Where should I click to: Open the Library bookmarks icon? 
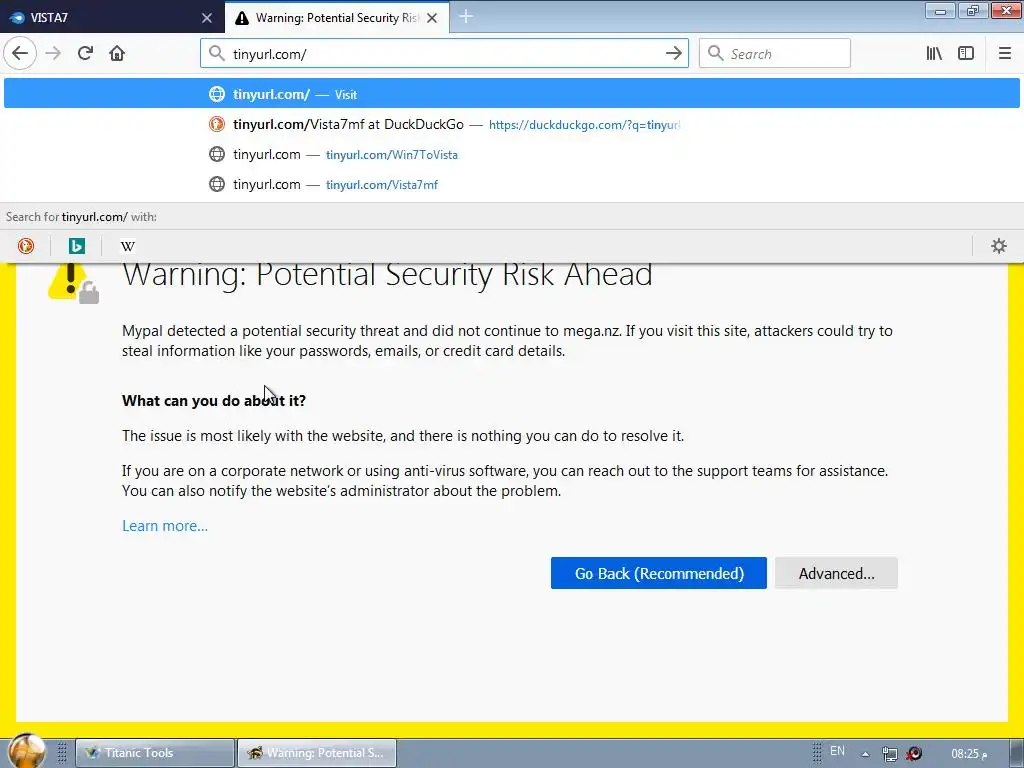pyautogui.click(x=934, y=54)
